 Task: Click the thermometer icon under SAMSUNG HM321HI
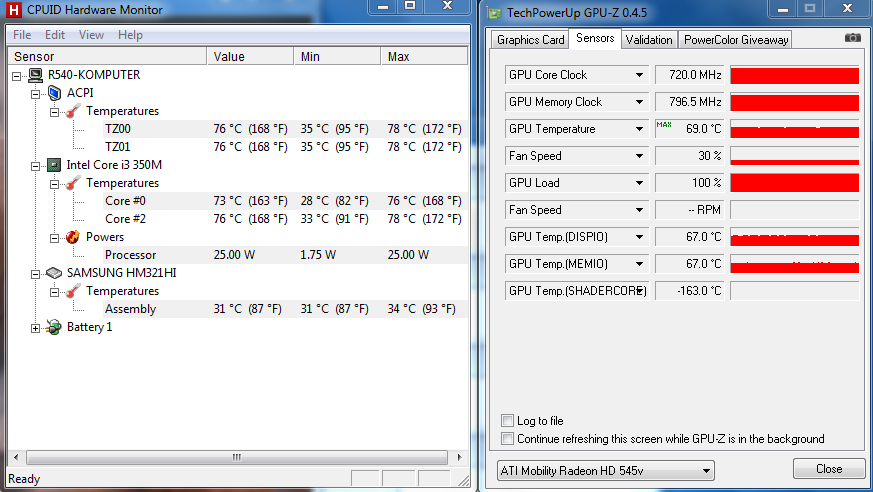pyautogui.click(x=73, y=291)
